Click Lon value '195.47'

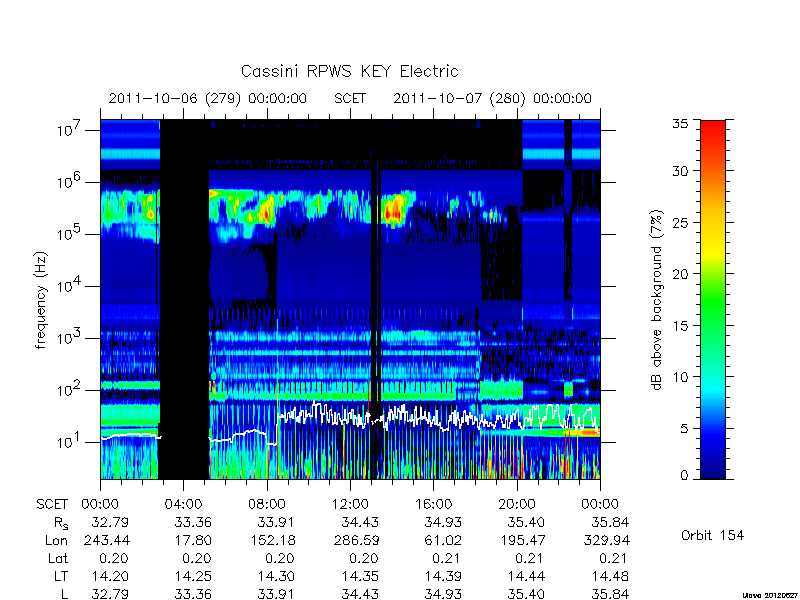tap(522, 540)
